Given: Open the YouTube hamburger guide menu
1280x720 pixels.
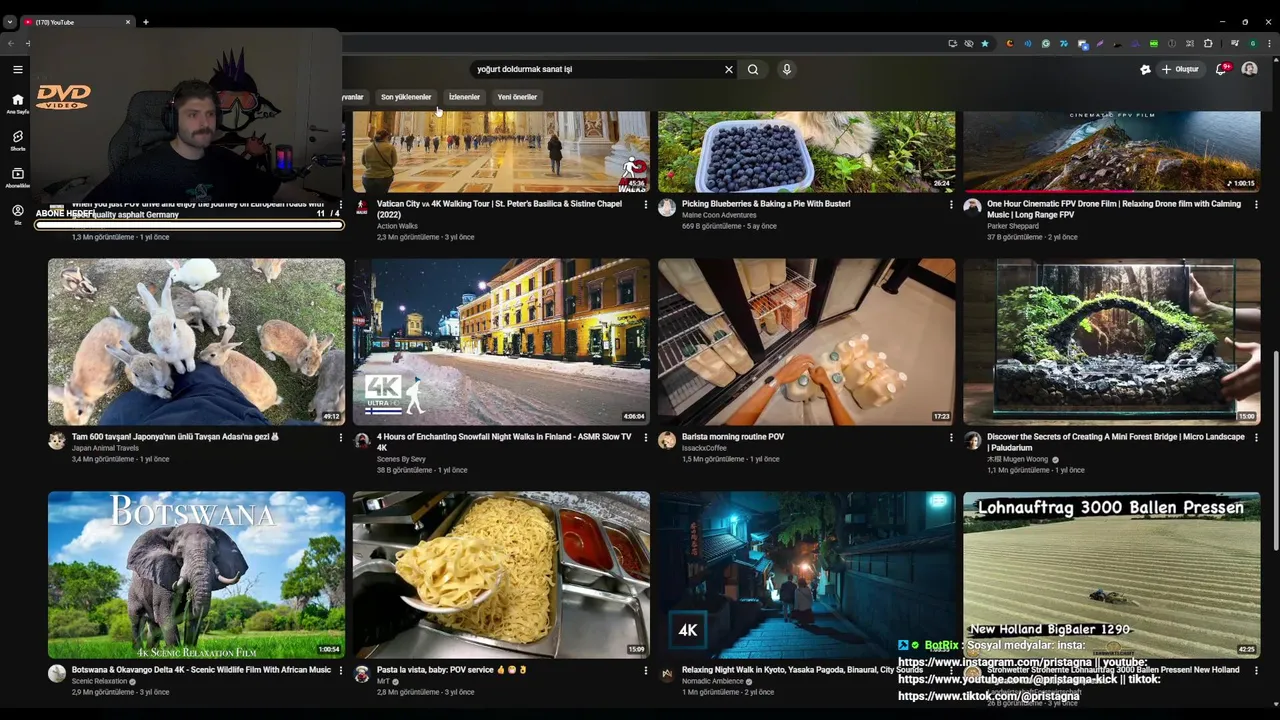Looking at the screenshot, I should [17, 69].
